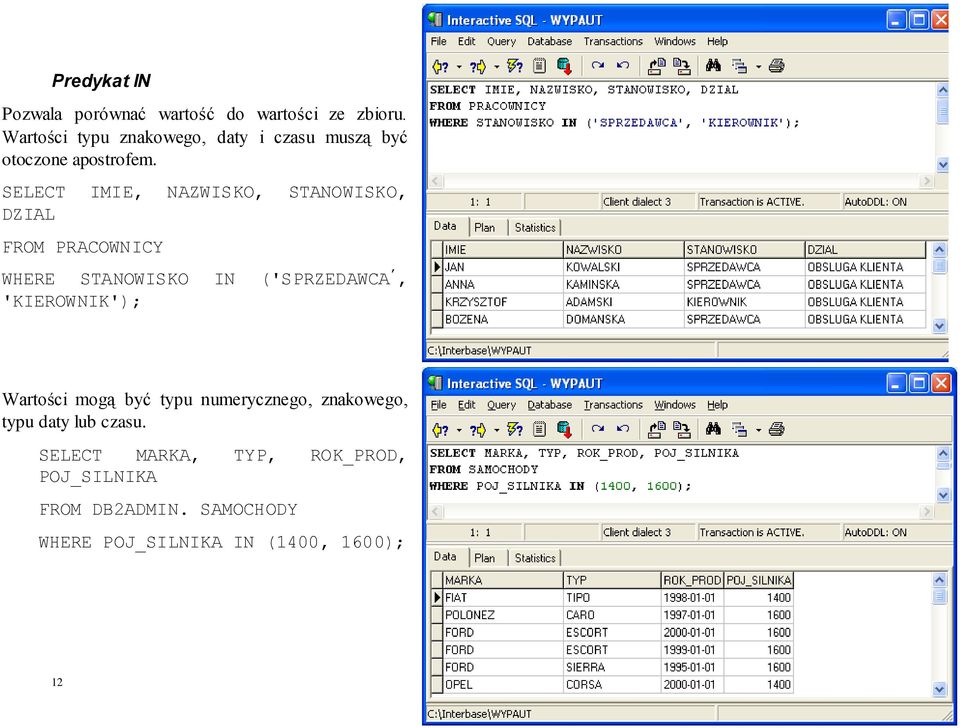960x728 pixels.
Task: Click Load Script icon in the SAMOCHODY window
Action: (x=656, y=430)
